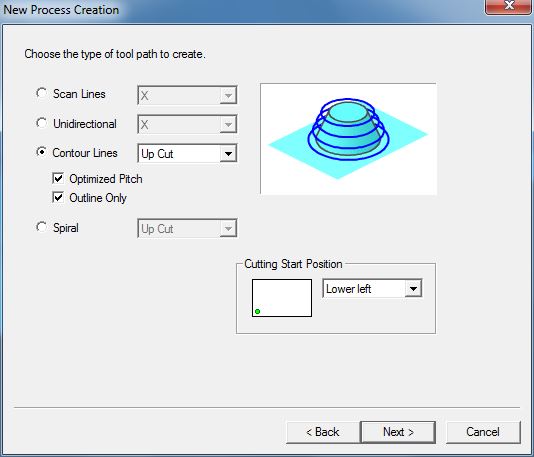Viewport: 534px width, 457px height.
Task: Proceed with the Next button
Action: (398, 432)
